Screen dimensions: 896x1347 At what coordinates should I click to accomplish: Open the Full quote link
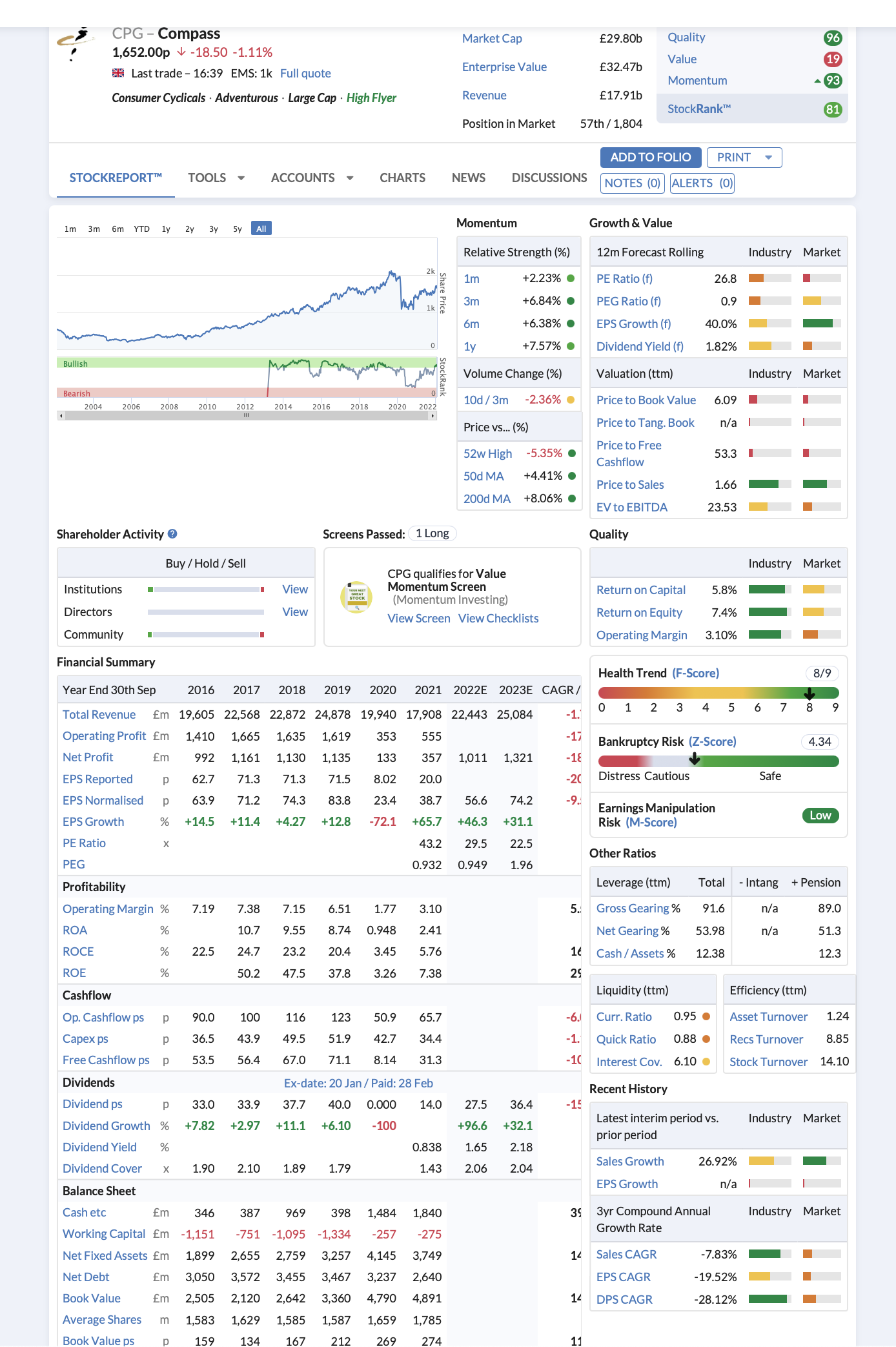coord(305,74)
